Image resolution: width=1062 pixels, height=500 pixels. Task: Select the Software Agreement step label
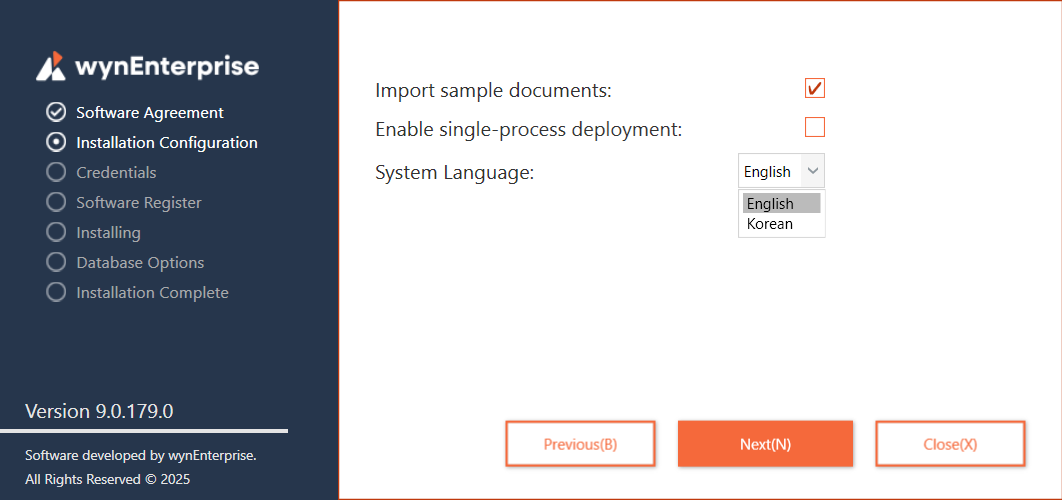pos(150,112)
